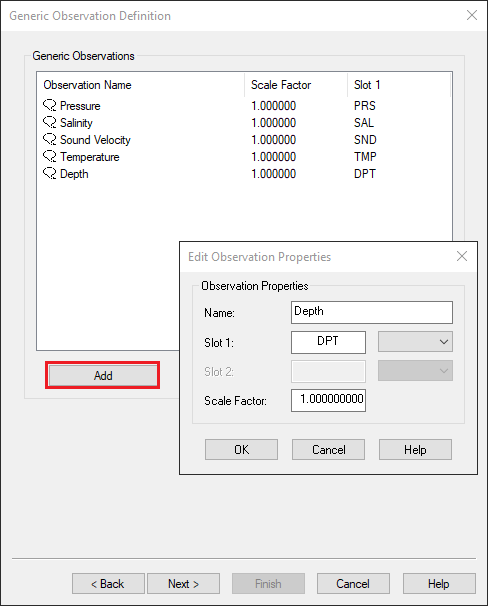Click the Temperature observation icon
This screenshot has width=488, height=606.
click(49, 156)
